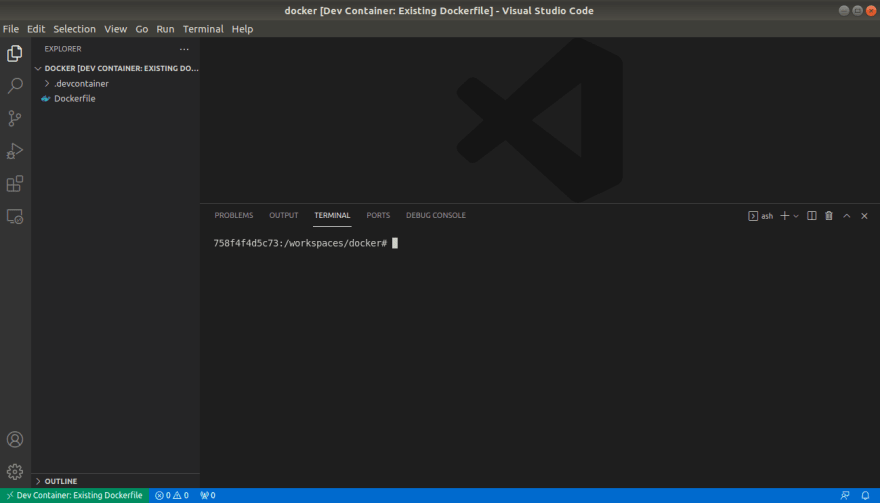Open the Extensions view icon
880x503 pixels.
[x=15, y=184]
